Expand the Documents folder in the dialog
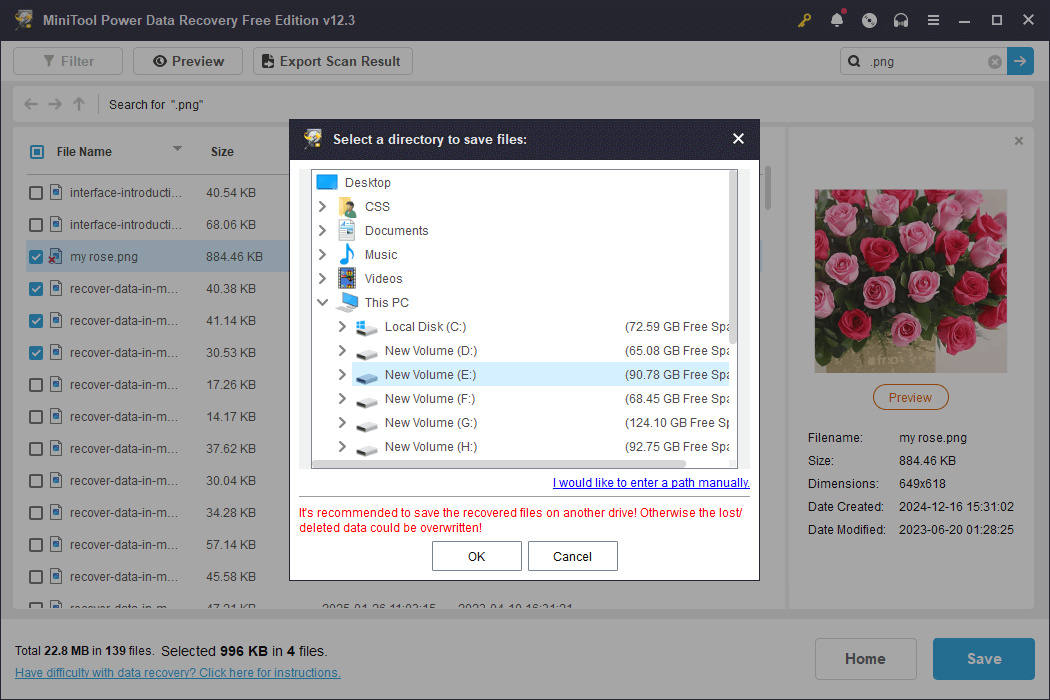 [x=323, y=230]
